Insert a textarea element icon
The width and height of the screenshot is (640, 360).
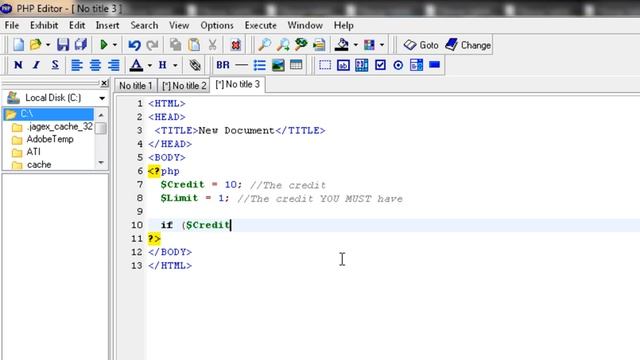coord(362,65)
